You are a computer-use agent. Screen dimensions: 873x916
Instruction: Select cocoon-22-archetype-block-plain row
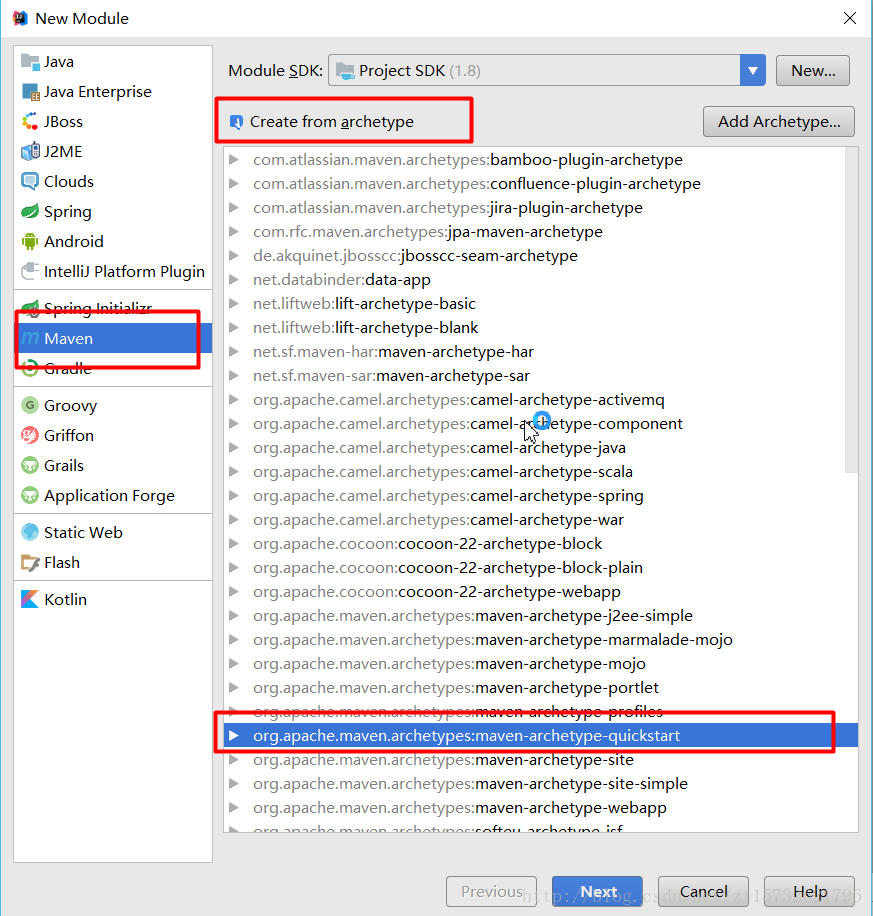point(534,567)
